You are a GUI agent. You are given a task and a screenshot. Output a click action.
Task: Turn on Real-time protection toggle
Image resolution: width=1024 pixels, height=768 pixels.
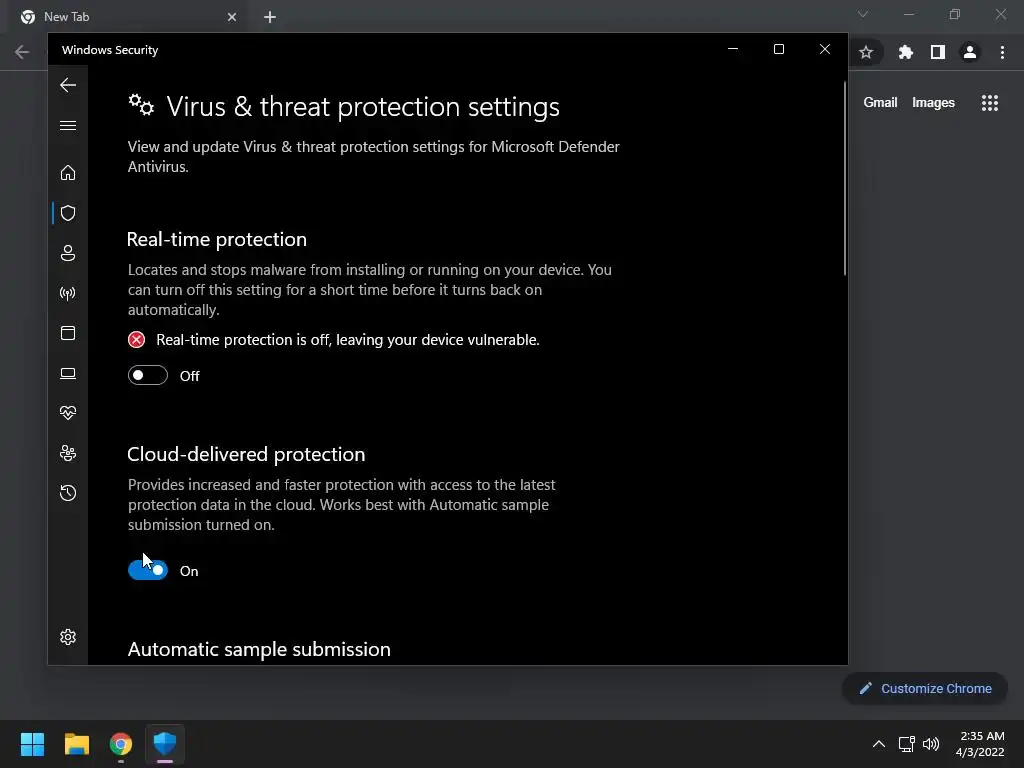tap(148, 376)
